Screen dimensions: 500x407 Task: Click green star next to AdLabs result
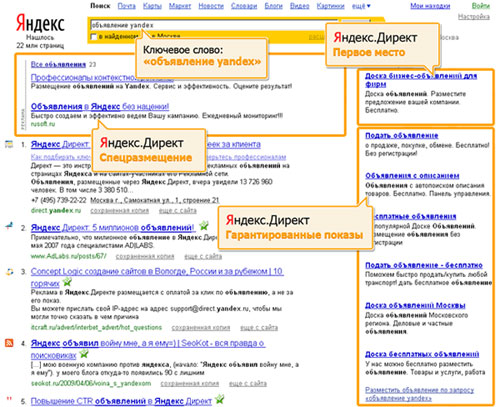click(204, 226)
